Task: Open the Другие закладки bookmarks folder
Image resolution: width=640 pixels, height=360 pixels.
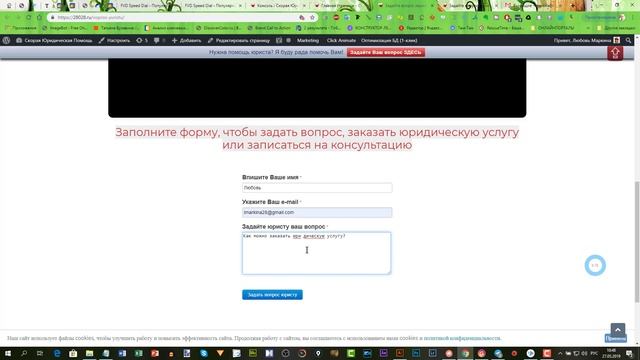Action: (616, 28)
